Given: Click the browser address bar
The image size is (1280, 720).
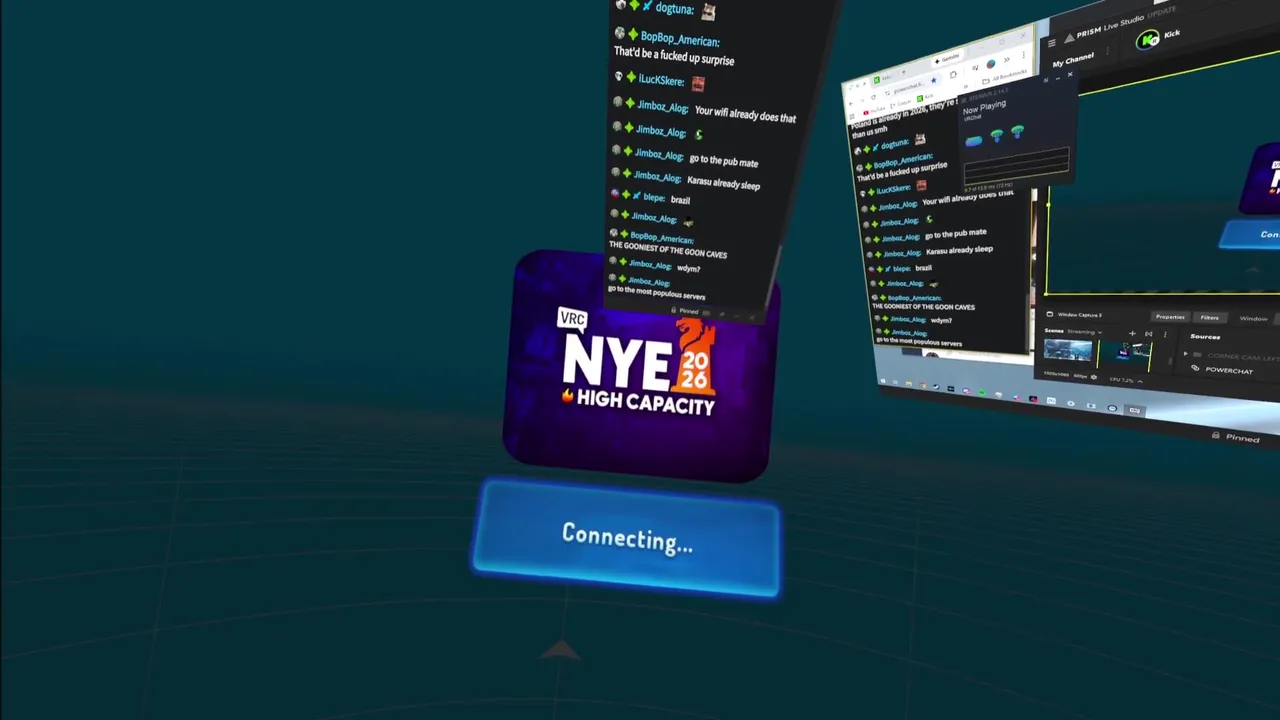Looking at the screenshot, I should point(910,87).
